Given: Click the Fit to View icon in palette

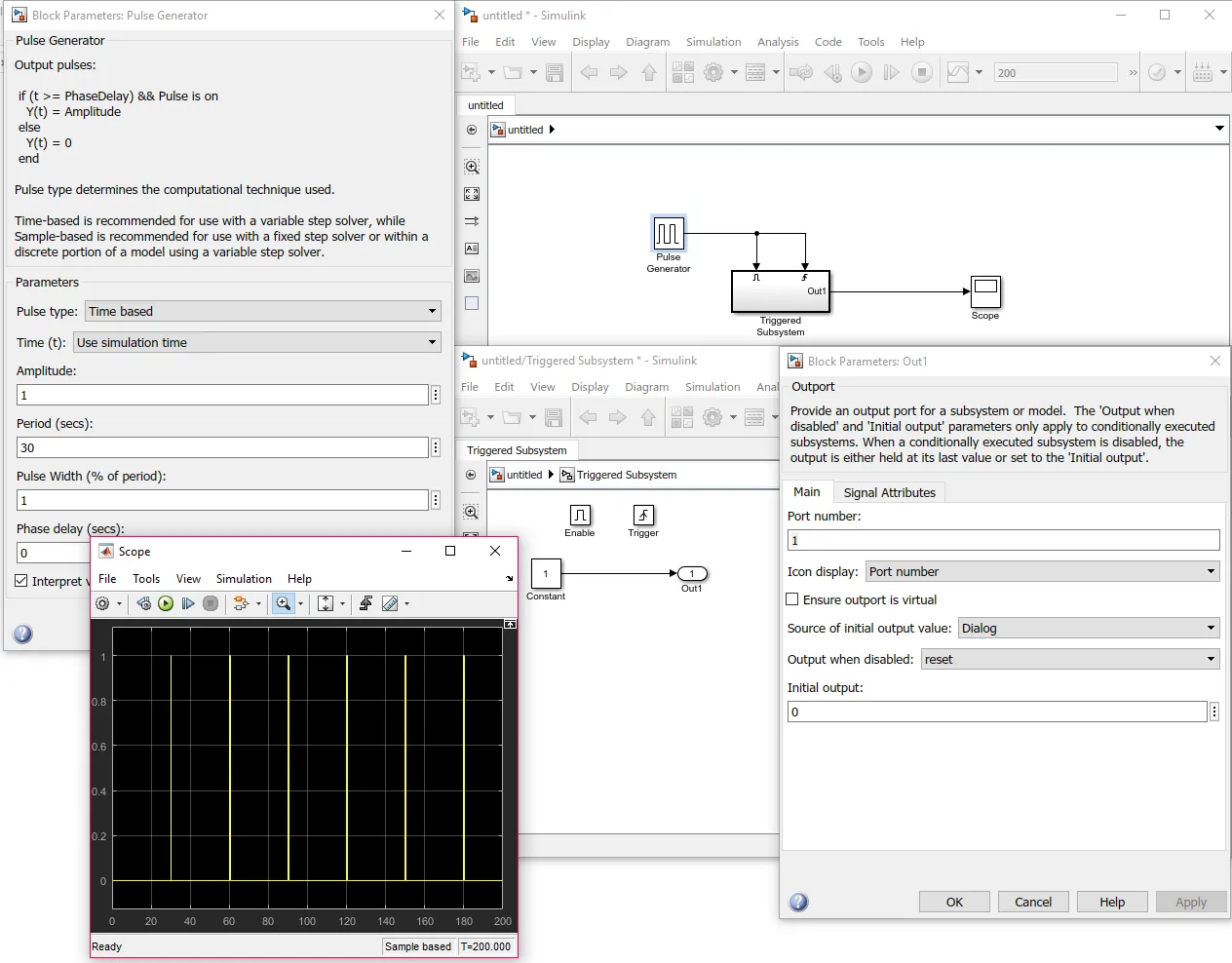Looking at the screenshot, I should coord(472,194).
